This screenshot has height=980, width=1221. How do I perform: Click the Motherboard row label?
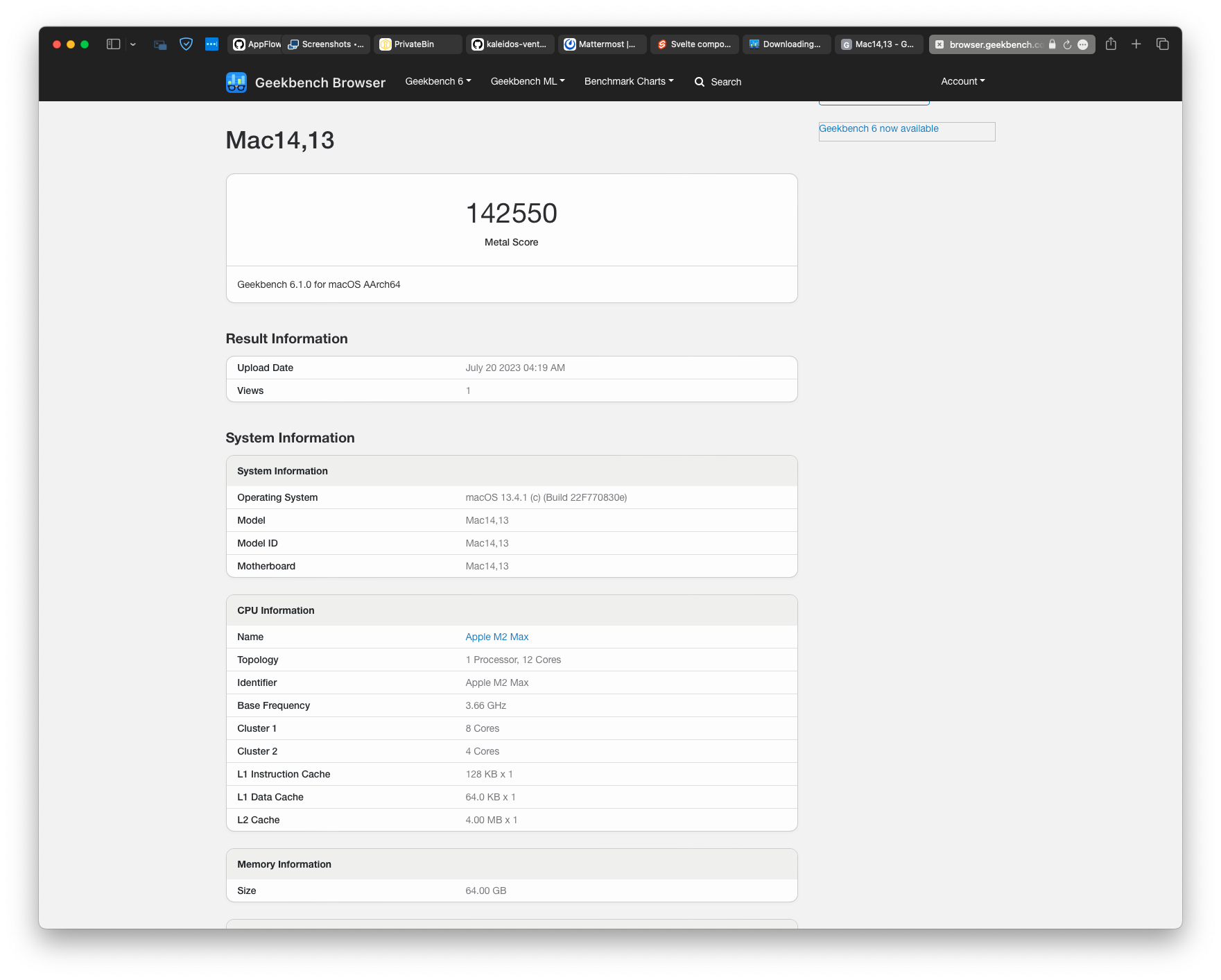pyautogui.click(x=266, y=566)
